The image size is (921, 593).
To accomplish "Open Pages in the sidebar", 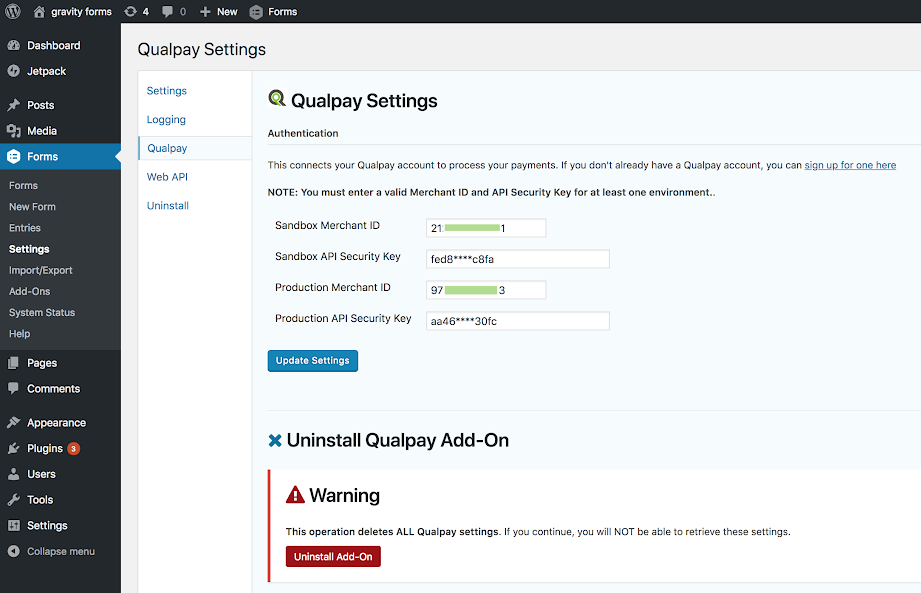I will pos(42,363).
